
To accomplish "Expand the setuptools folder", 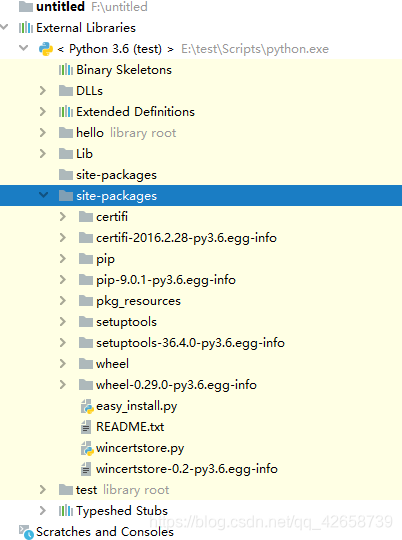I will (63, 322).
